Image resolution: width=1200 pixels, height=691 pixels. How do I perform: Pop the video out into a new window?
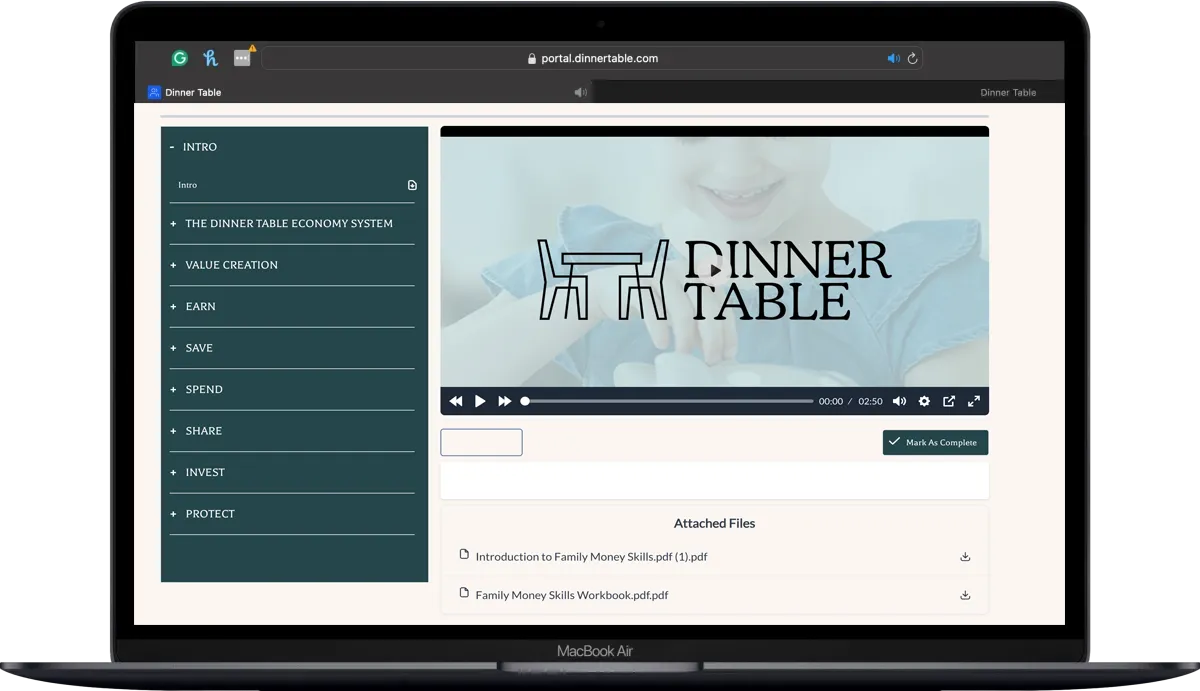(949, 401)
